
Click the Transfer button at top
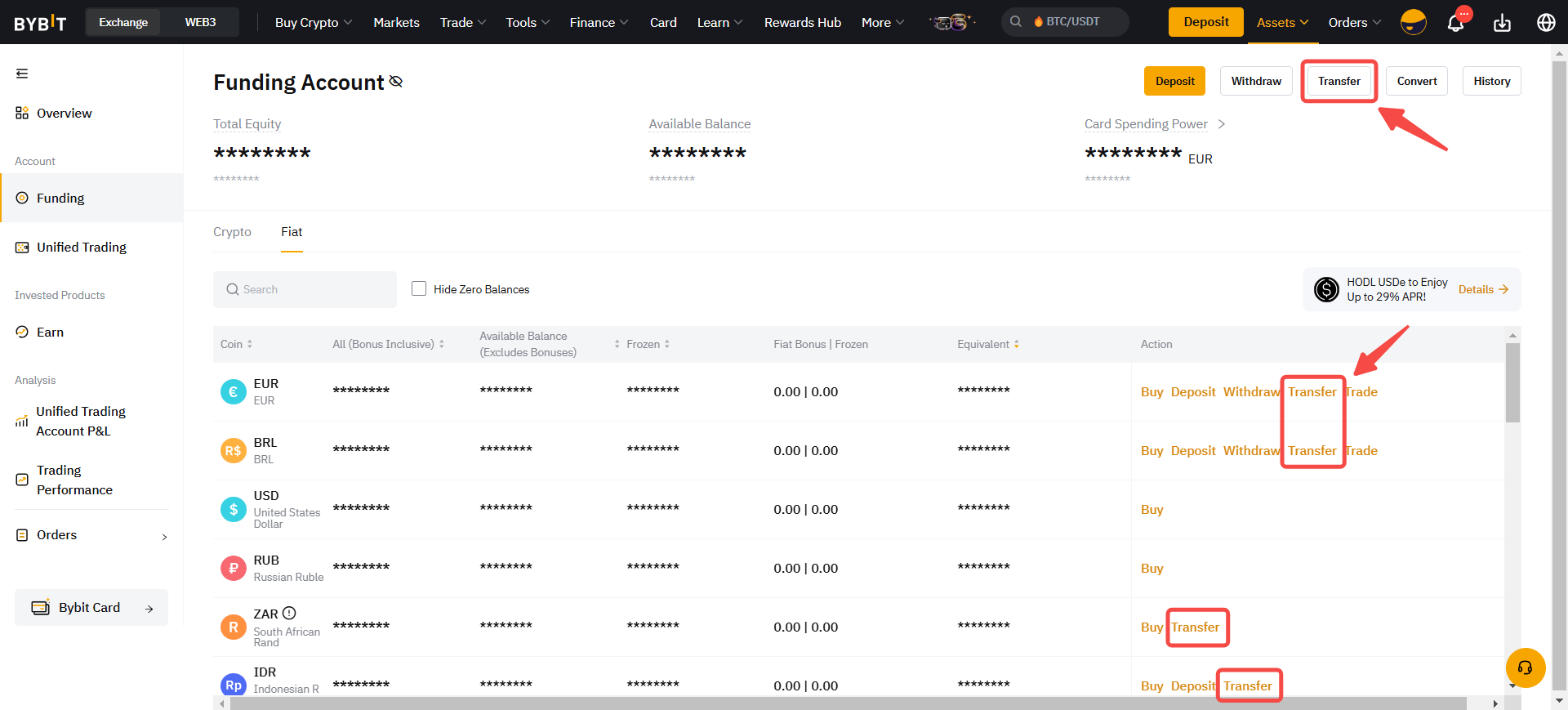(1339, 81)
